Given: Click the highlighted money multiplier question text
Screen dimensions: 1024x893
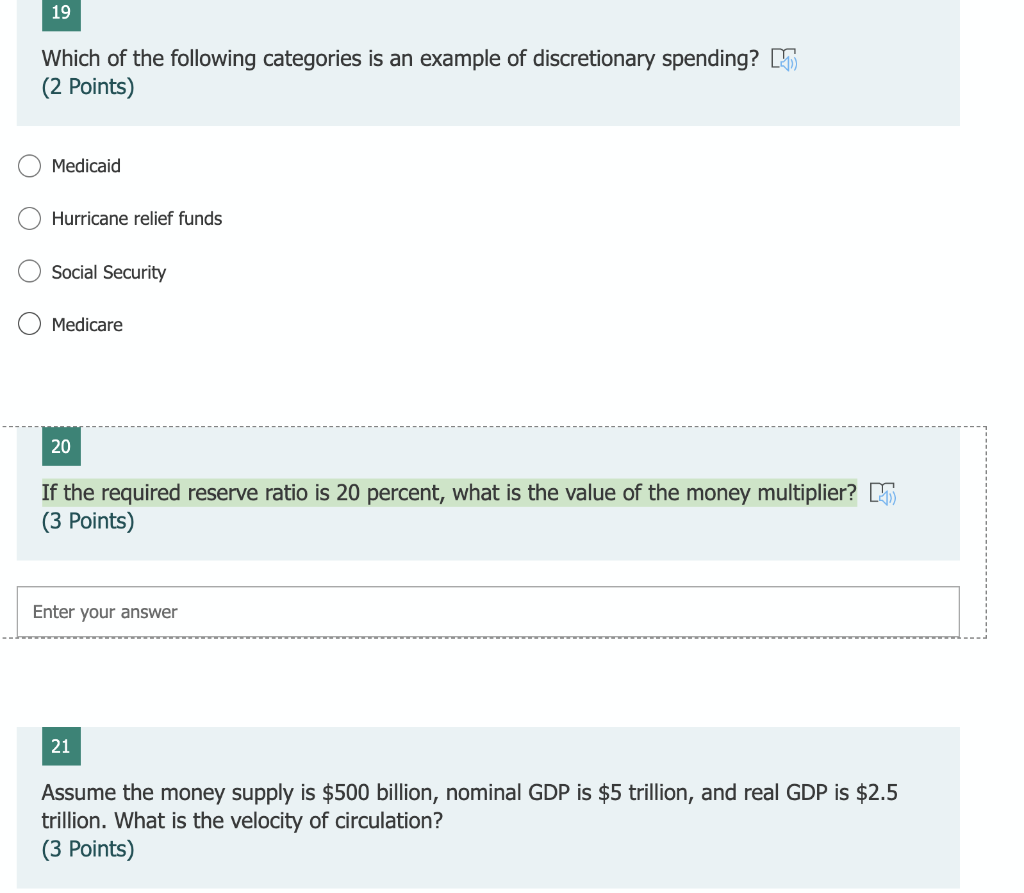Looking at the screenshot, I should [x=448, y=492].
